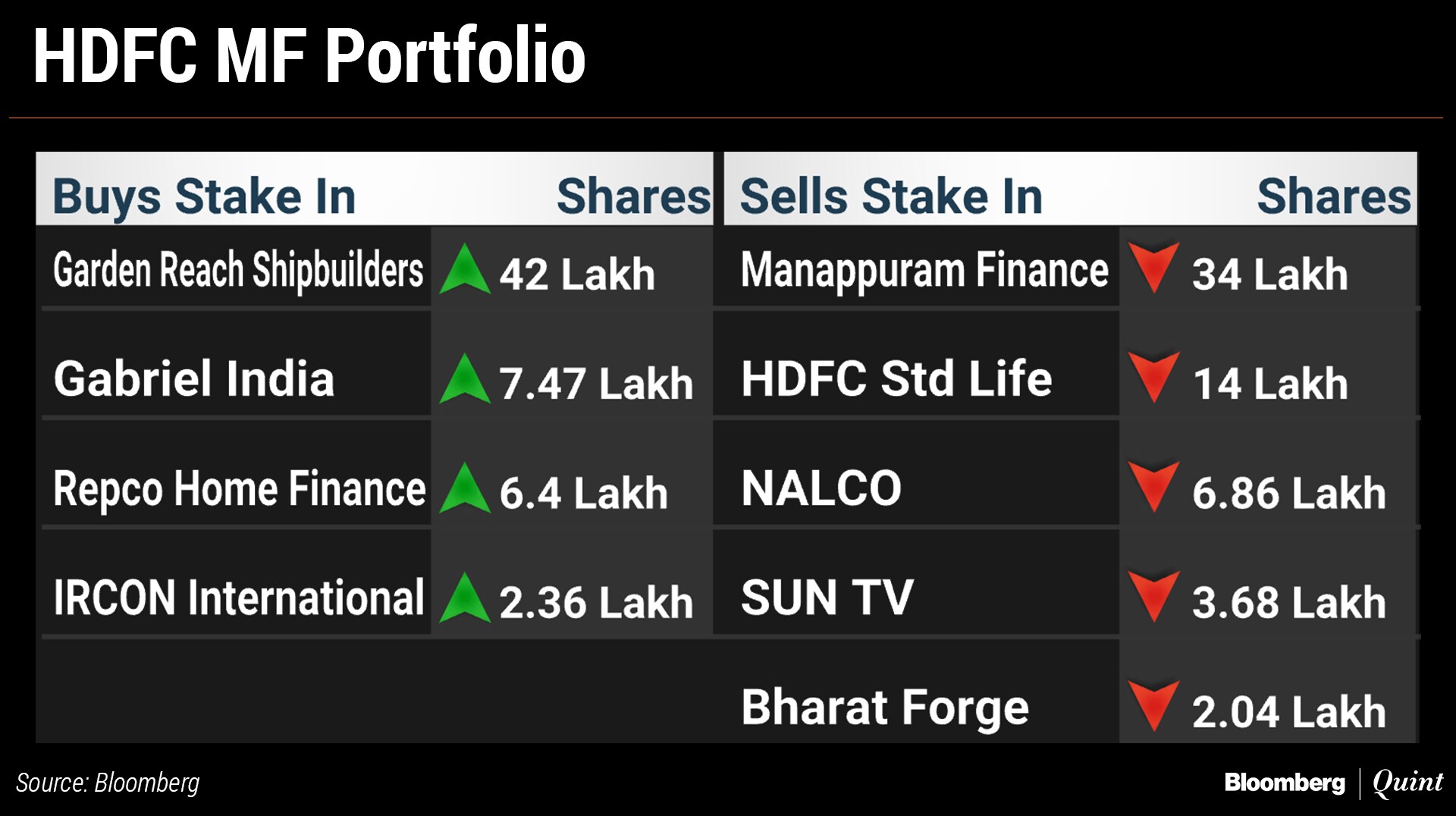Click the Bharat Forge stock name
1456x816 pixels.
click(885, 708)
